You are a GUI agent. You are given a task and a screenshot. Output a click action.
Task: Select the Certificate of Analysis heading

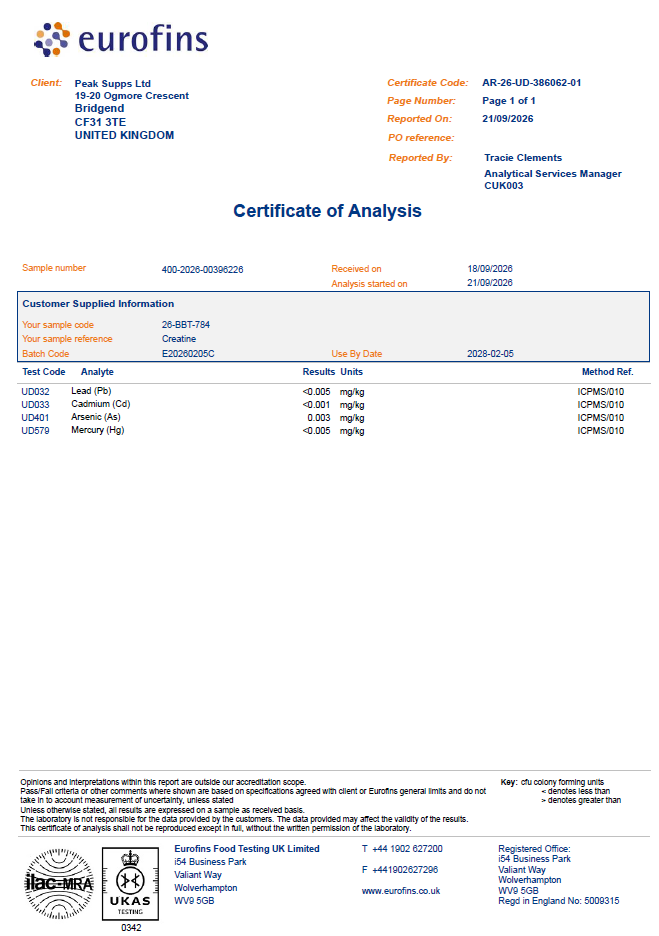327,211
